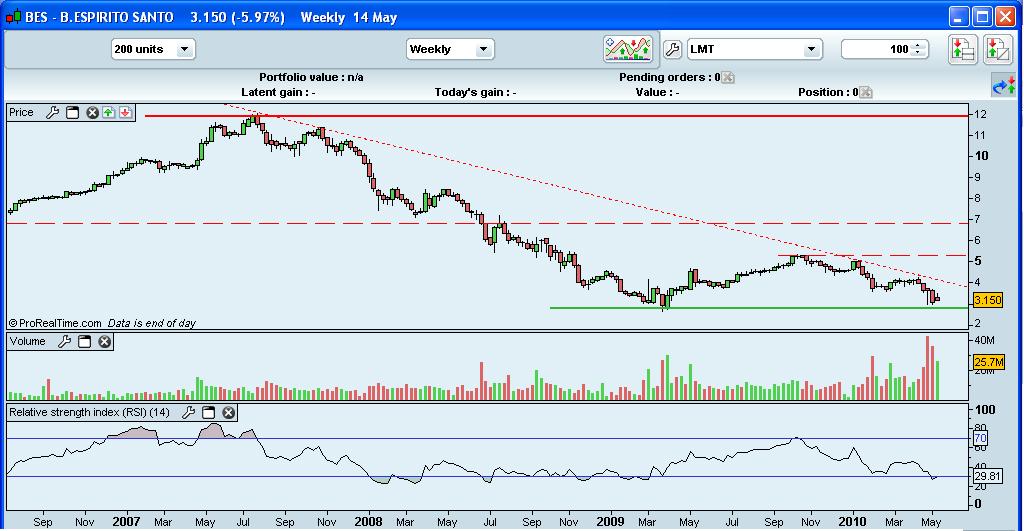Click the RSI 70 level label
1024x531 pixels.
click(980, 438)
